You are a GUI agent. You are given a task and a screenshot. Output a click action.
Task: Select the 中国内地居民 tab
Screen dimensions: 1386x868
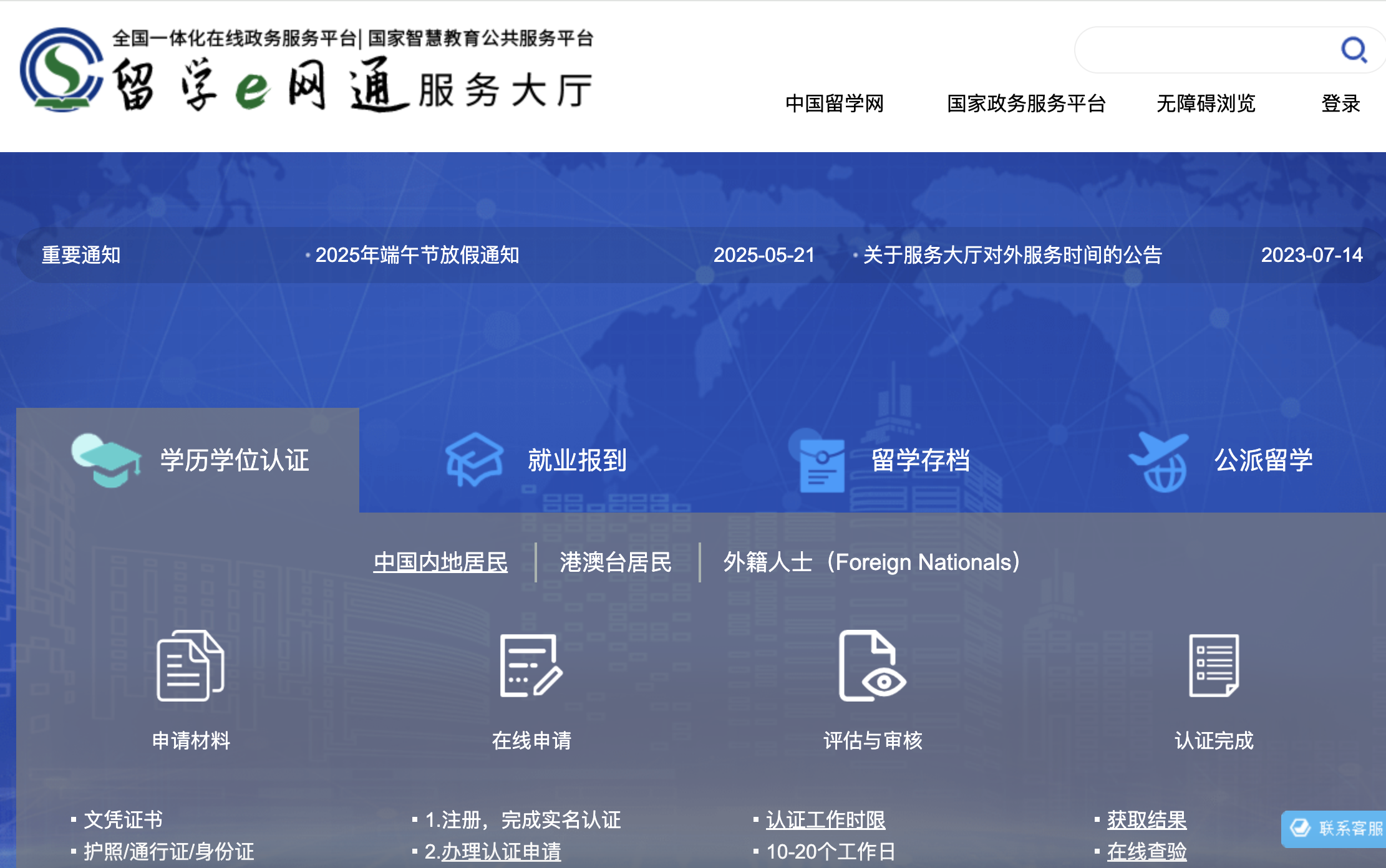click(440, 562)
